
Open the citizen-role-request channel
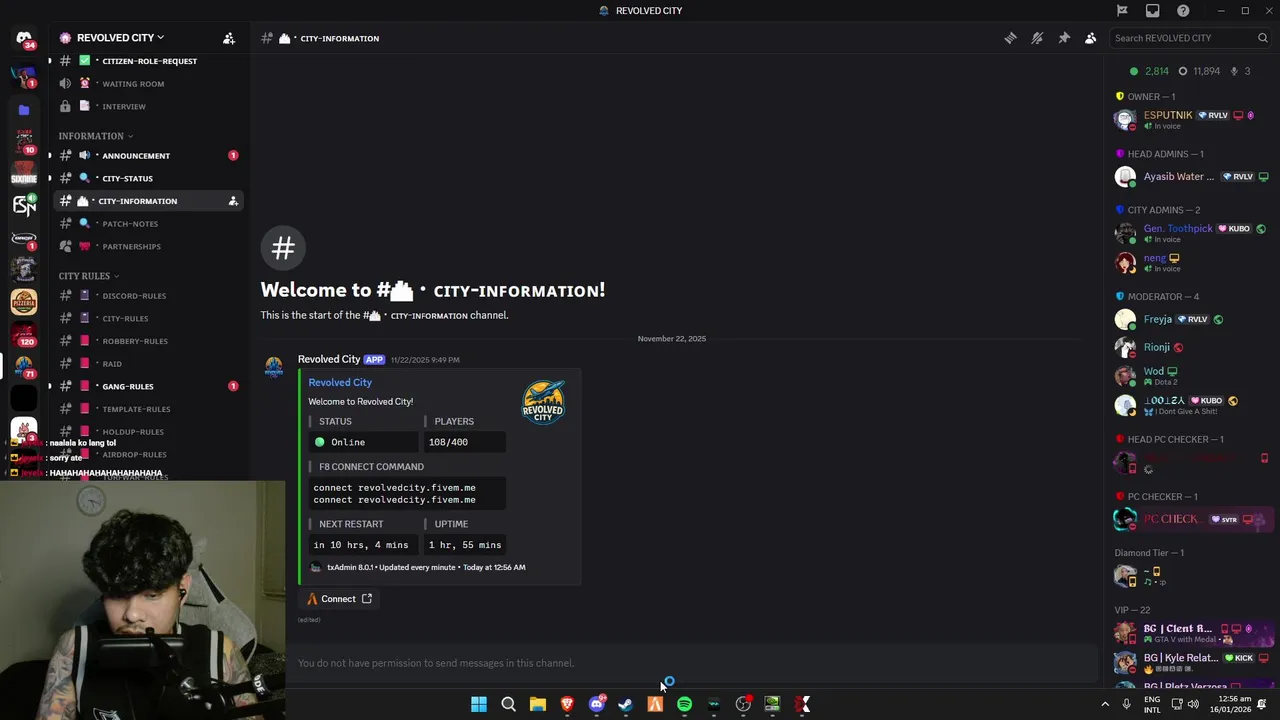[x=146, y=61]
